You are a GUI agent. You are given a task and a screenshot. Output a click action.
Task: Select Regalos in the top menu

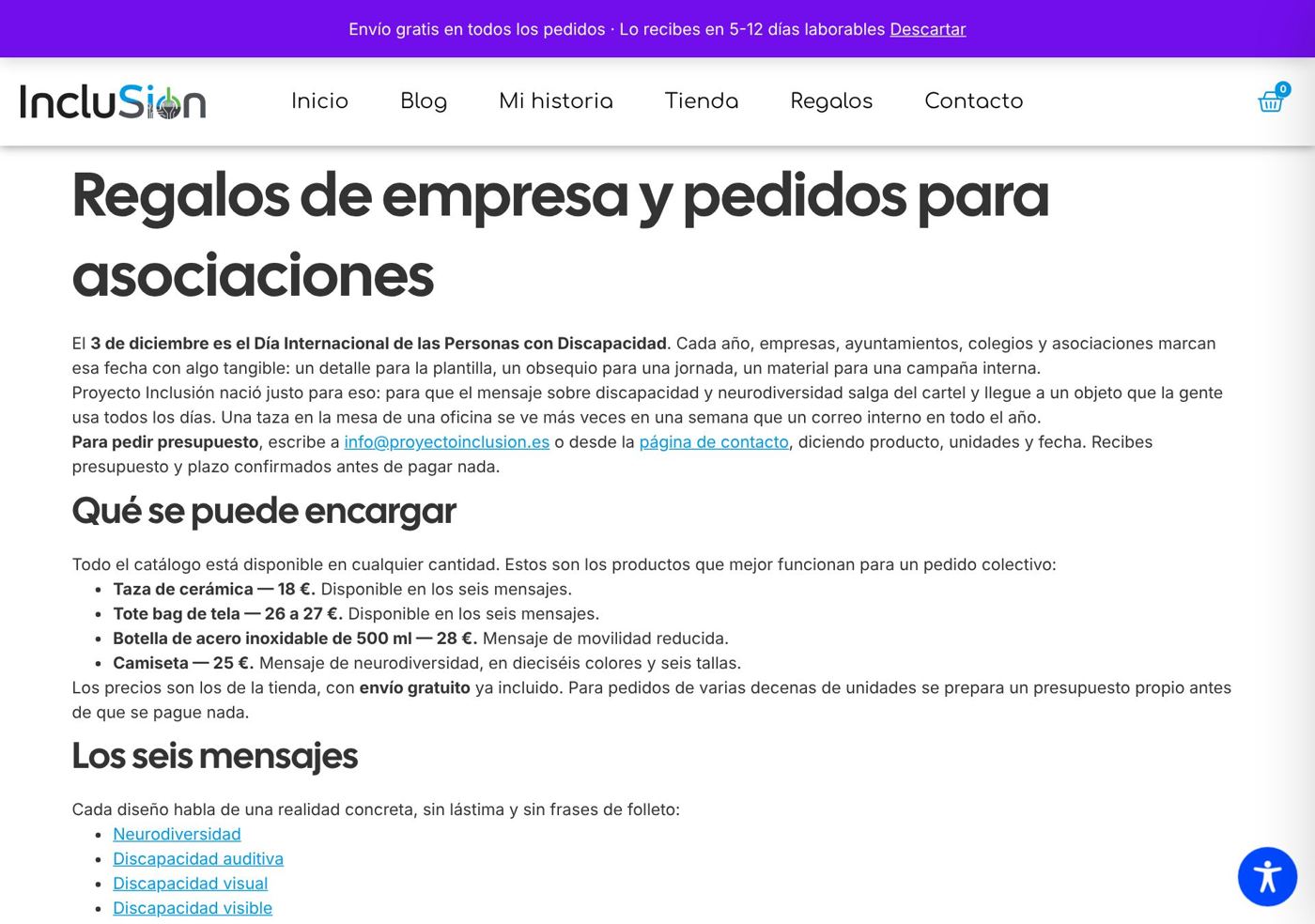(x=831, y=101)
